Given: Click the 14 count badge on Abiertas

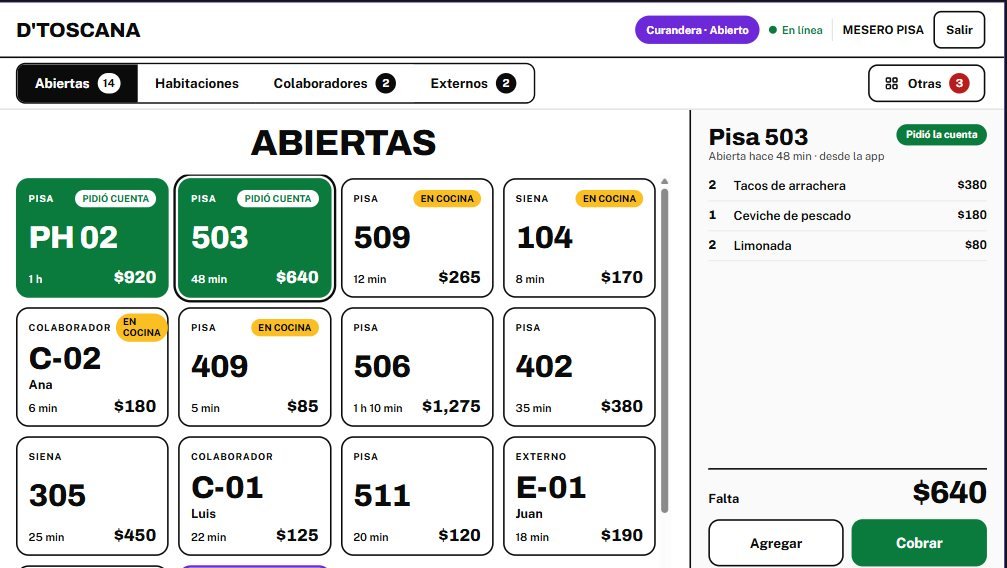Looking at the screenshot, I should tap(109, 84).
